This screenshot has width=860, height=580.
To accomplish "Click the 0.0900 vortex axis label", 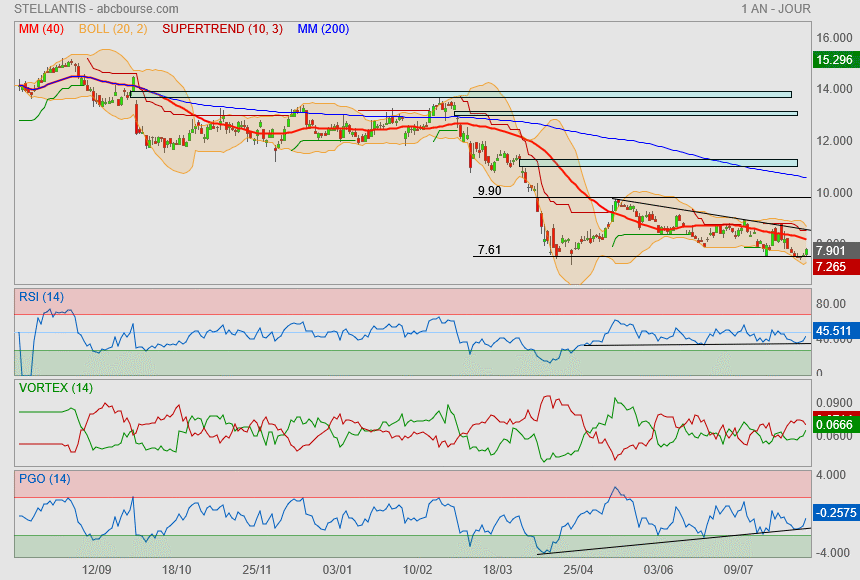I will tap(834, 403).
